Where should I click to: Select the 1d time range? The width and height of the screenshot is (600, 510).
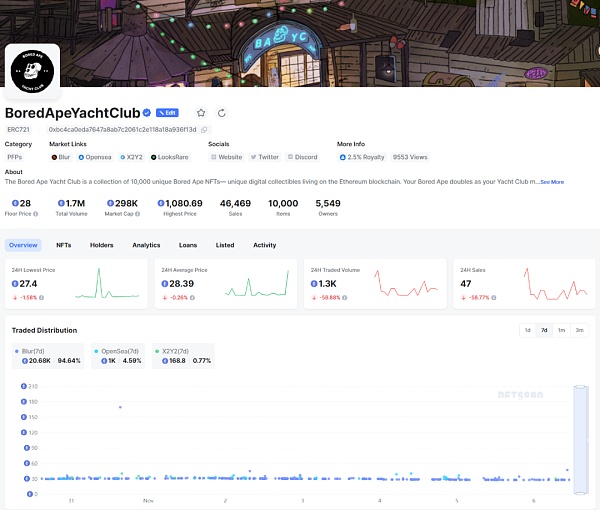tap(527, 330)
